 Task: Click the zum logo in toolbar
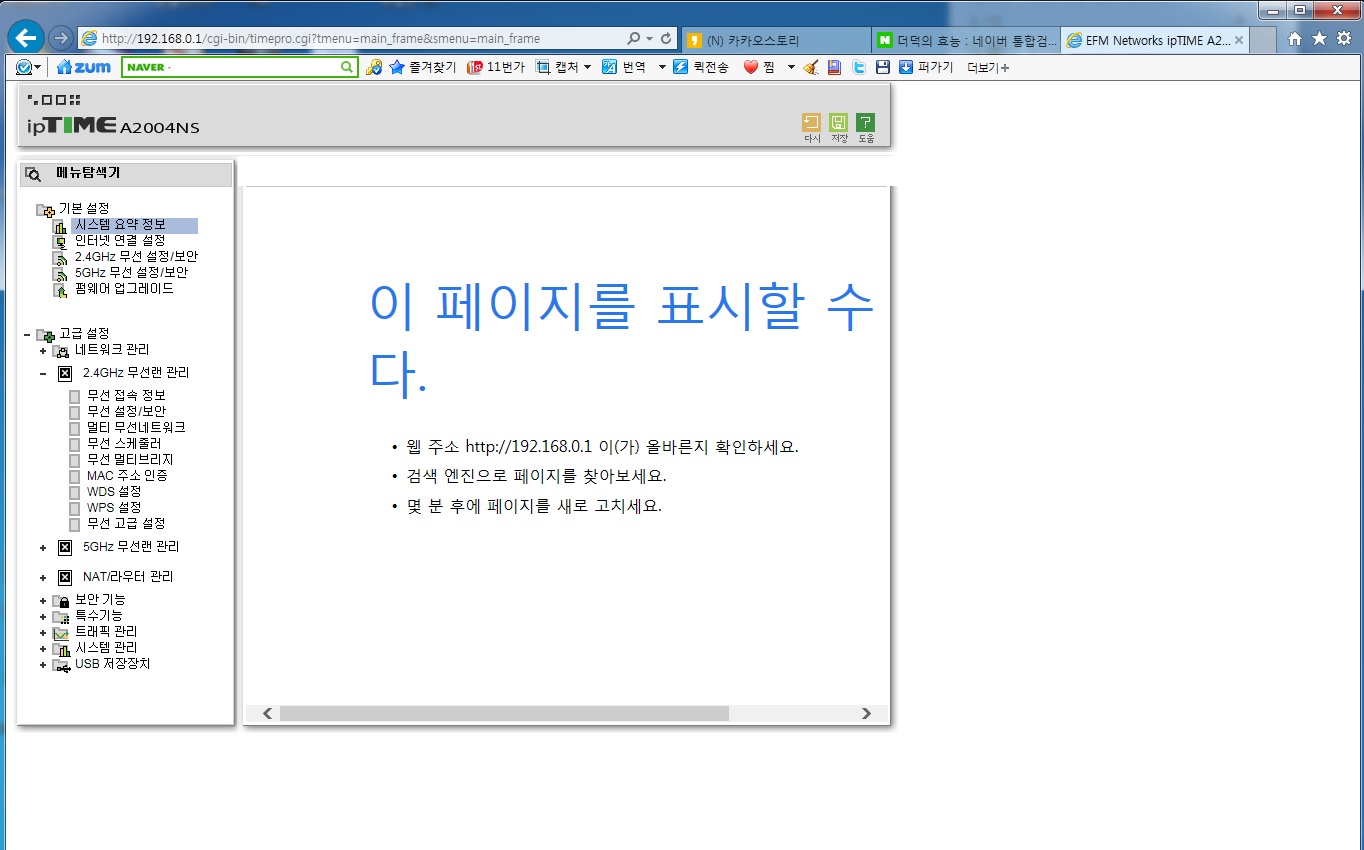[83, 67]
